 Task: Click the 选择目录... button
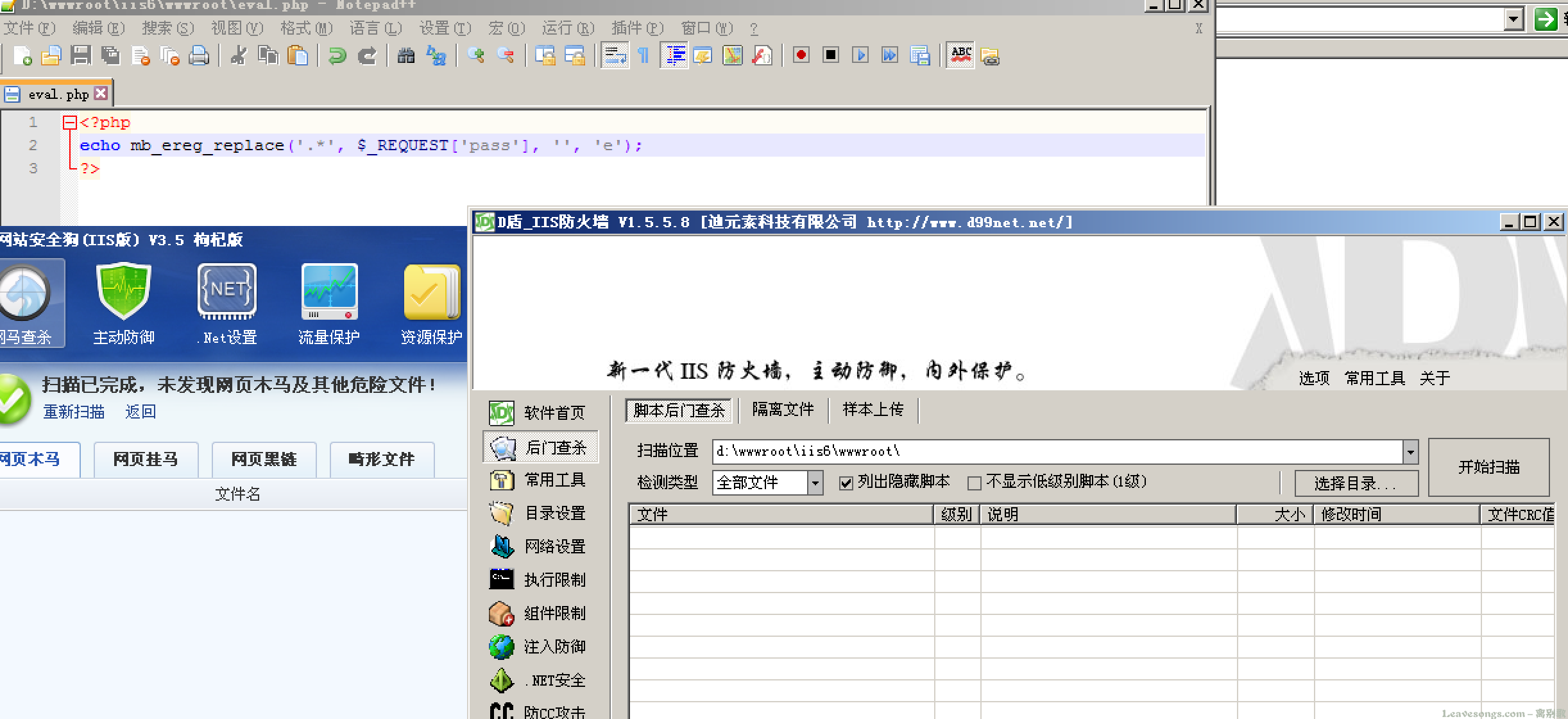pyautogui.click(x=1356, y=483)
